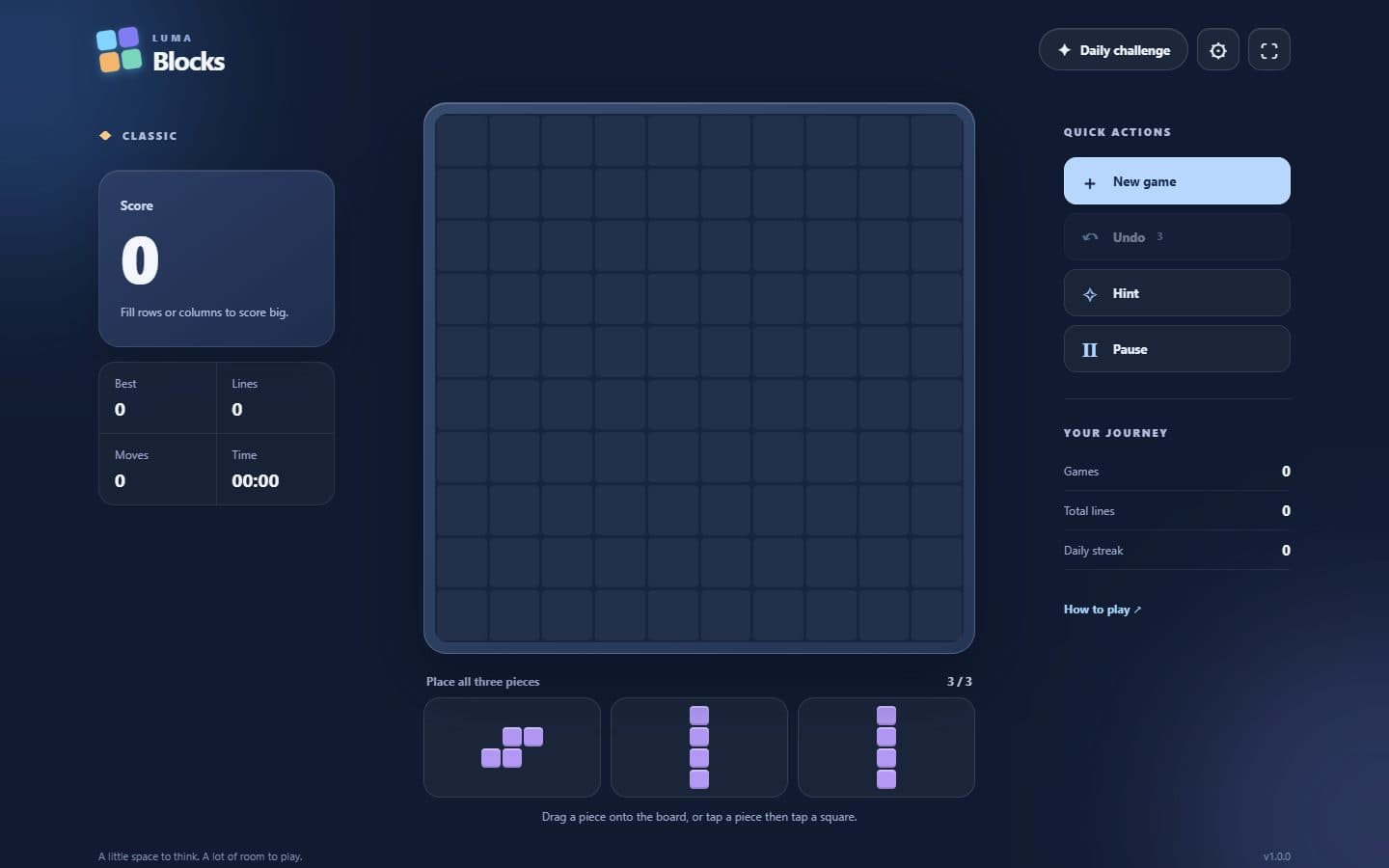Screen dimensions: 1389x868
Task: Request a Hint
Action: coord(1177,293)
